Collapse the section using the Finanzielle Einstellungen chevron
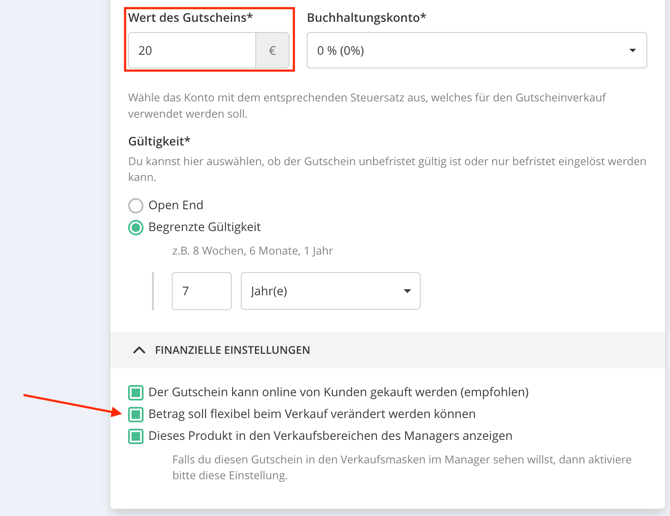 click(139, 350)
